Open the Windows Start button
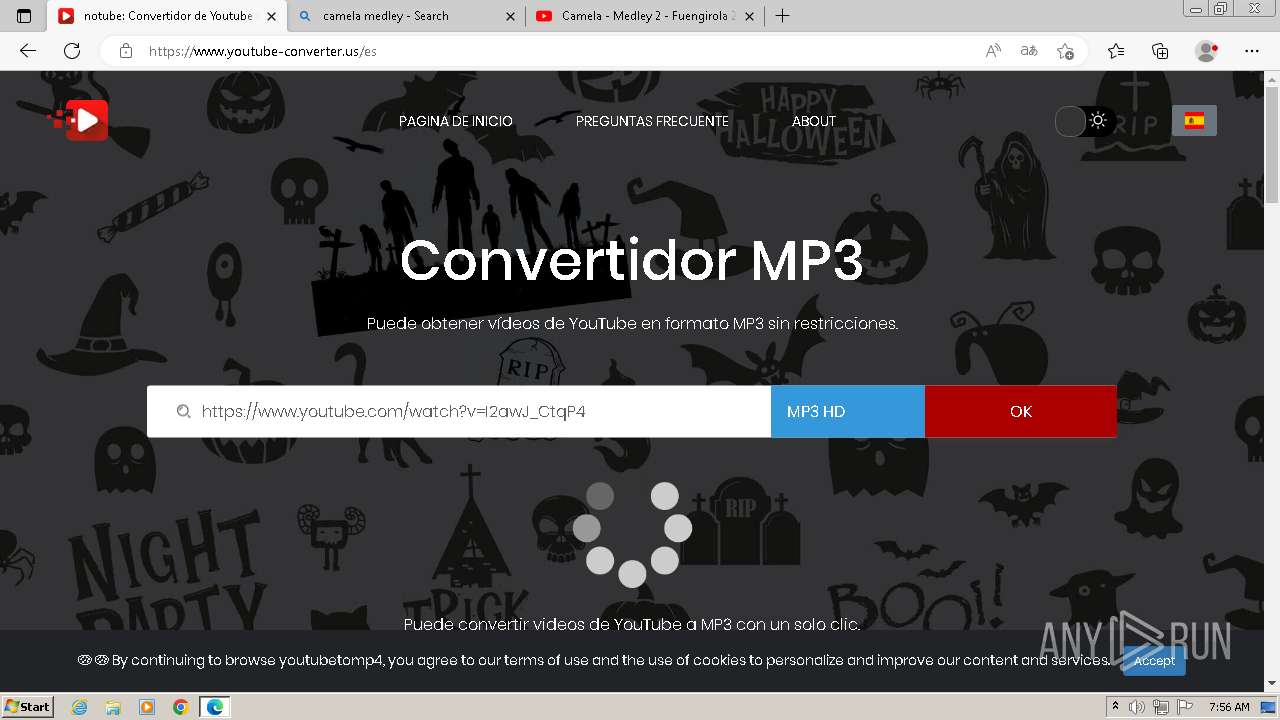The width and height of the screenshot is (1280, 720). tap(27, 707)
